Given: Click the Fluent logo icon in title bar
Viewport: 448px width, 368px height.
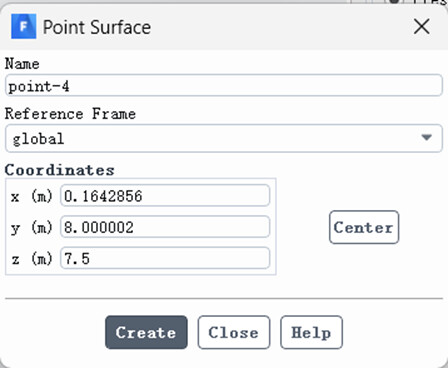Looking at the screenshot, I should tap(23, 26).
